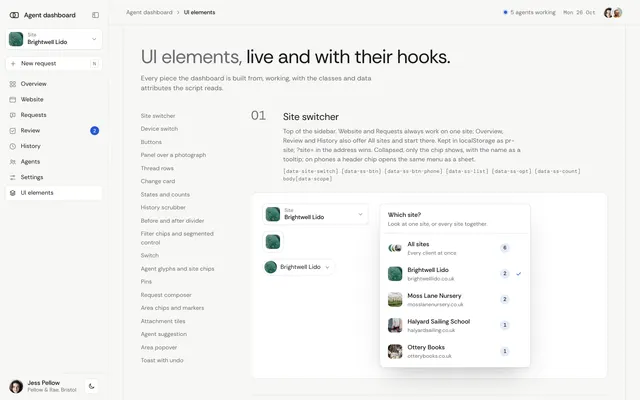Jump to Change card section

(158, 181)
